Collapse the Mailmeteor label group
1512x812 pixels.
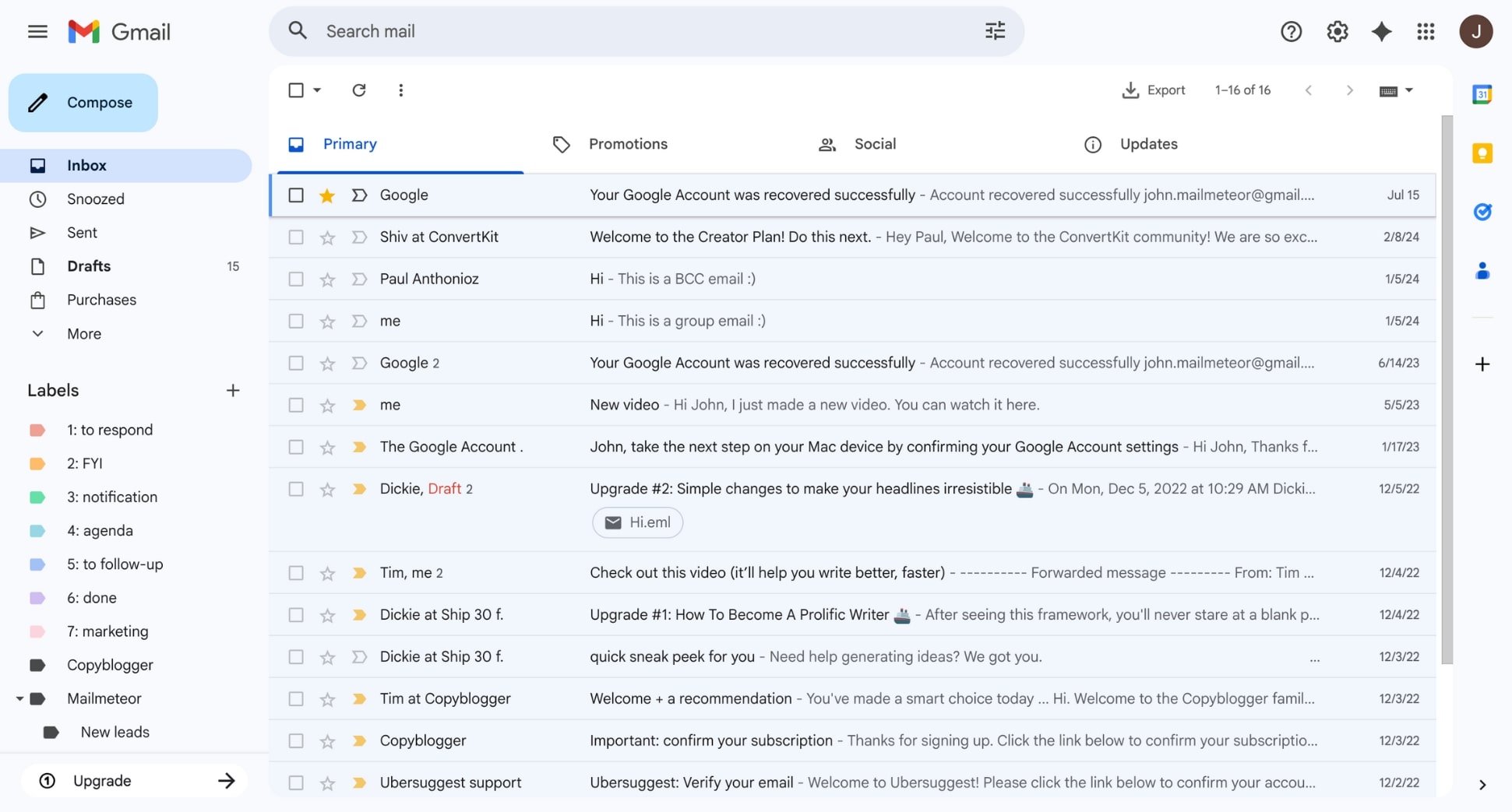19,698
